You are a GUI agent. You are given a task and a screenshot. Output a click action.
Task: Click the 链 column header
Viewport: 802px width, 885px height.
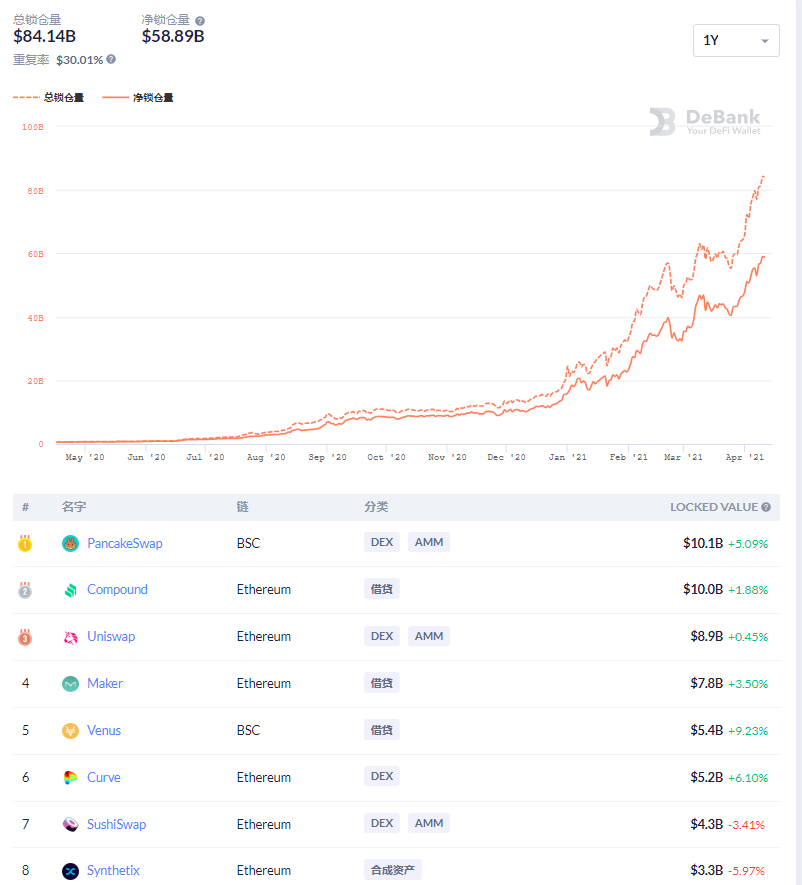tap(243, 507)
